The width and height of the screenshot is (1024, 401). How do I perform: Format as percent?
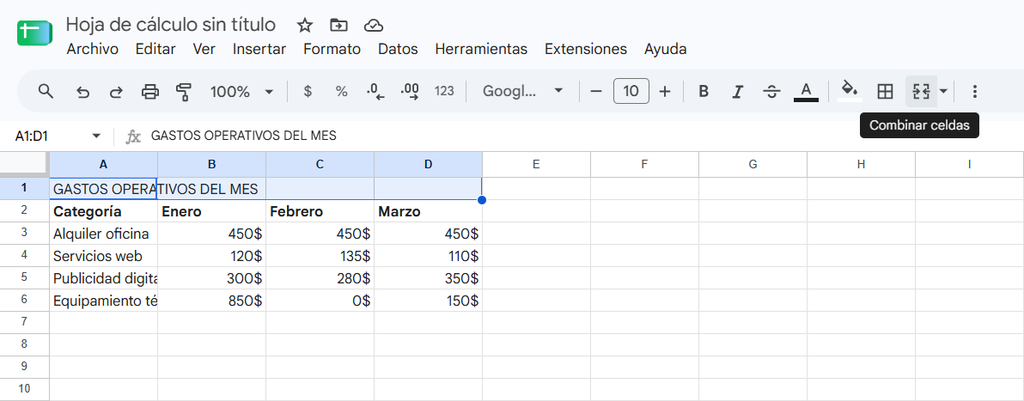tap(341, 91)
